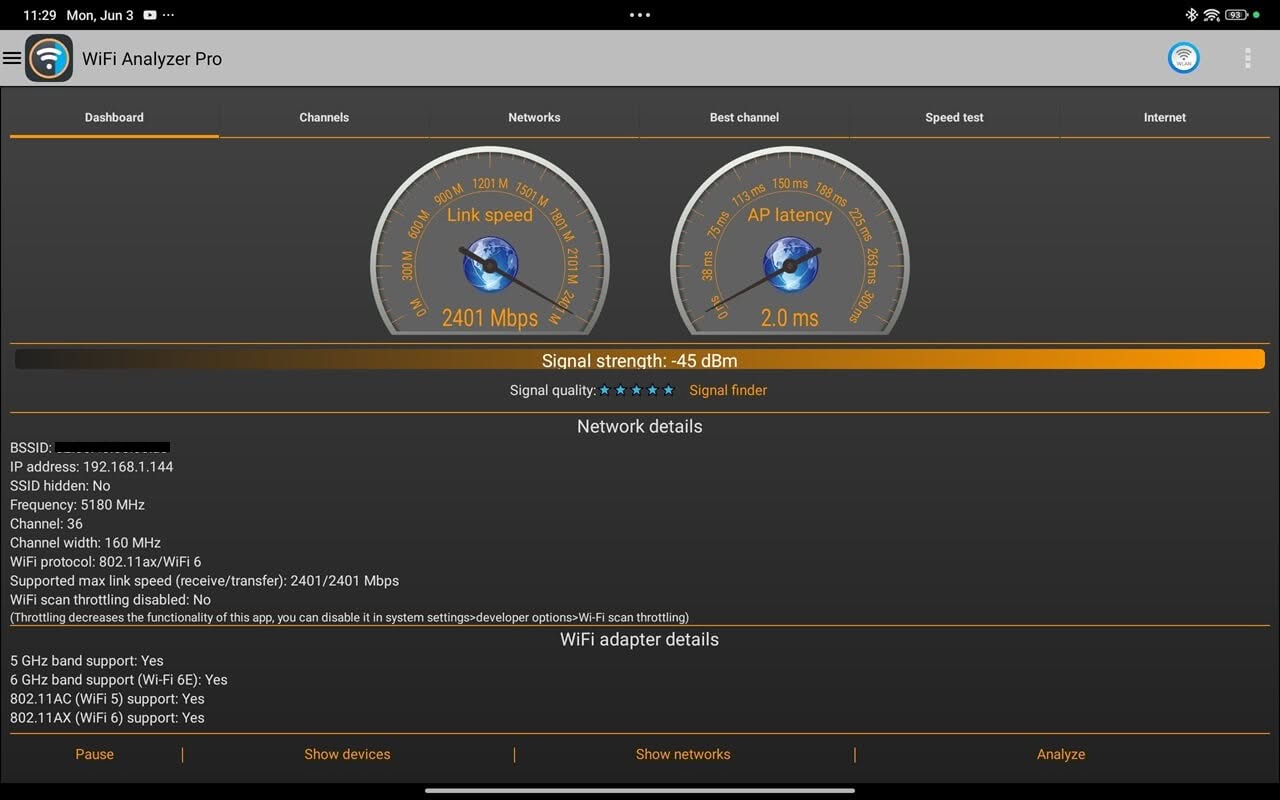Tap 5 GHz band support: Yes
This screenshot has height=800, width=1280.
(x=87, y=661)
